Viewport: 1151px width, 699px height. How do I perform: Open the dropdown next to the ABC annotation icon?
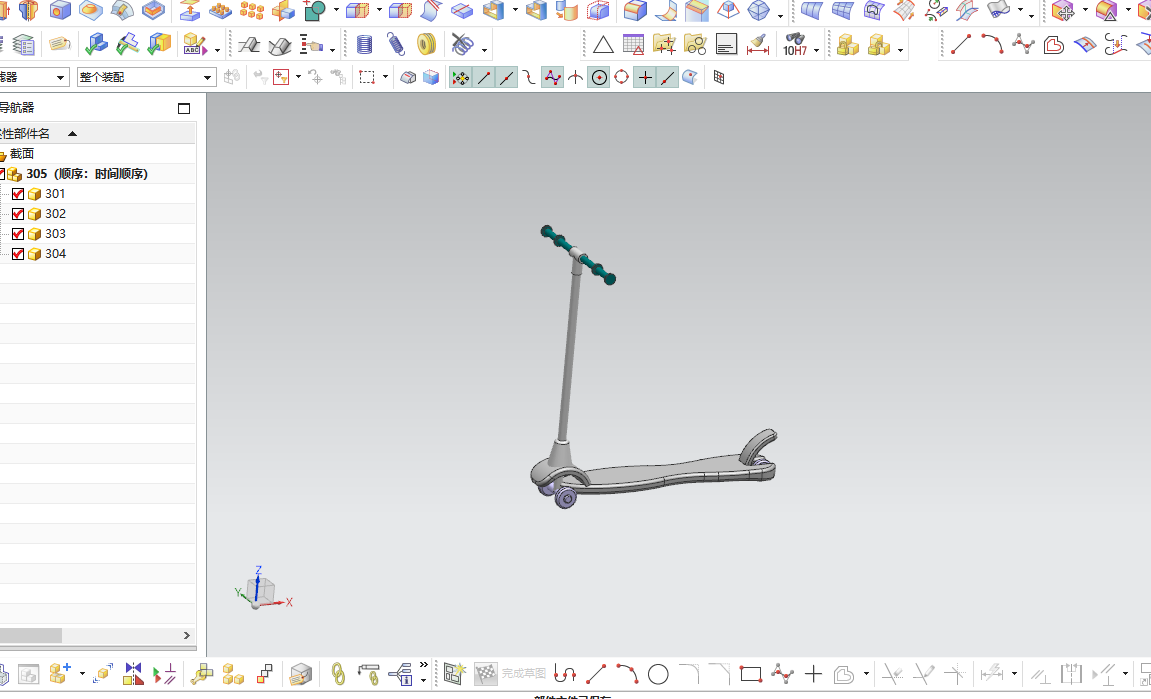(x=217, y=50)
